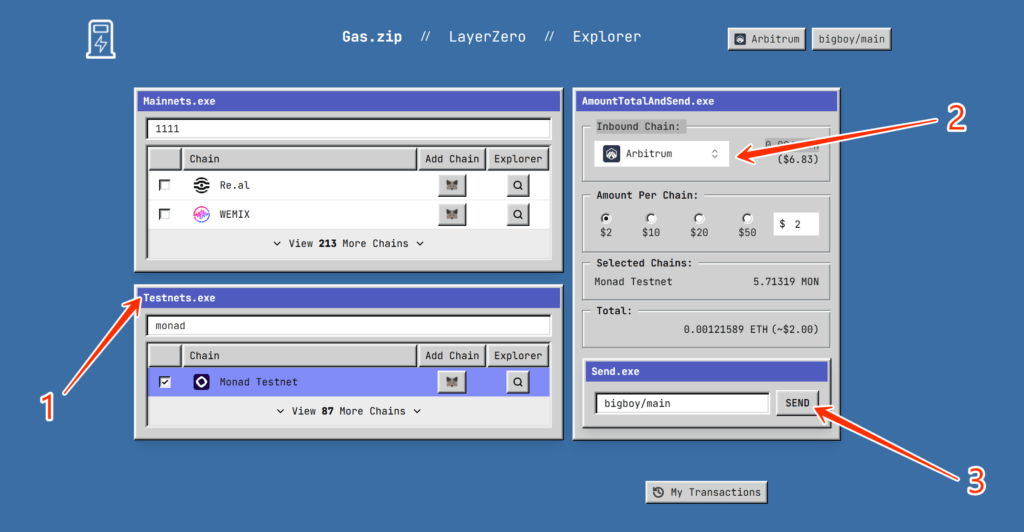Add Monad Testnet via MetaMask fox icon
The width and height of the screenshot is (1024, 532).
coord(452,382)
